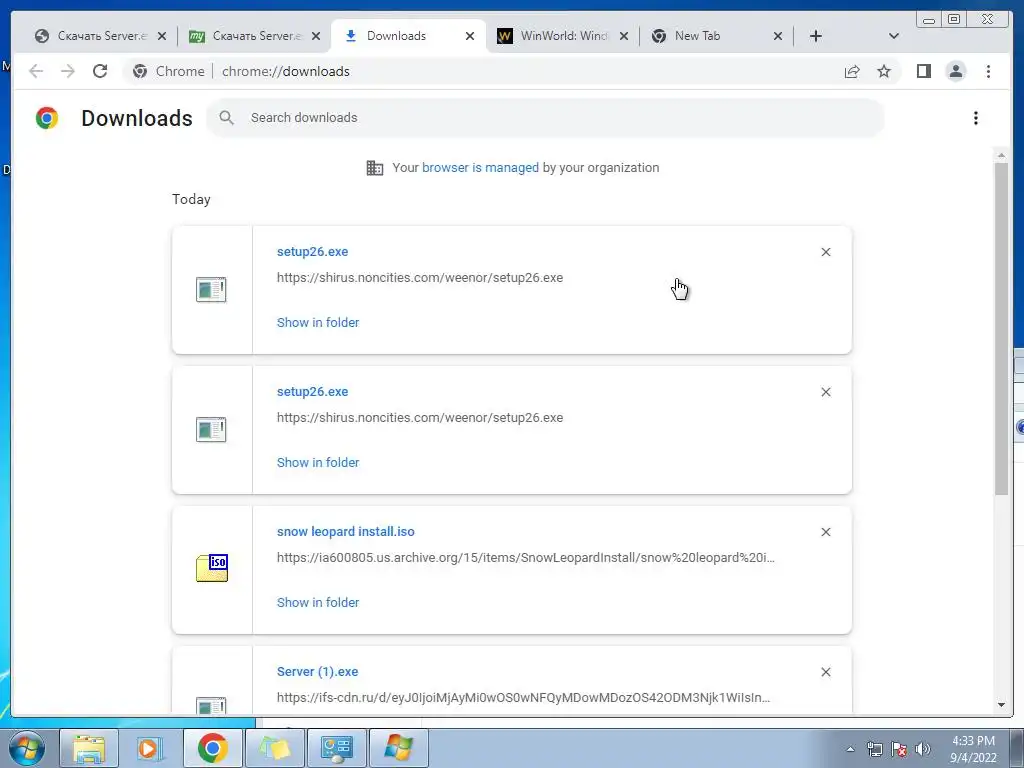Viewport: 1024px width, 768px height.
Task: Click the scrollbar down arrow
Action: (1001, 705)
